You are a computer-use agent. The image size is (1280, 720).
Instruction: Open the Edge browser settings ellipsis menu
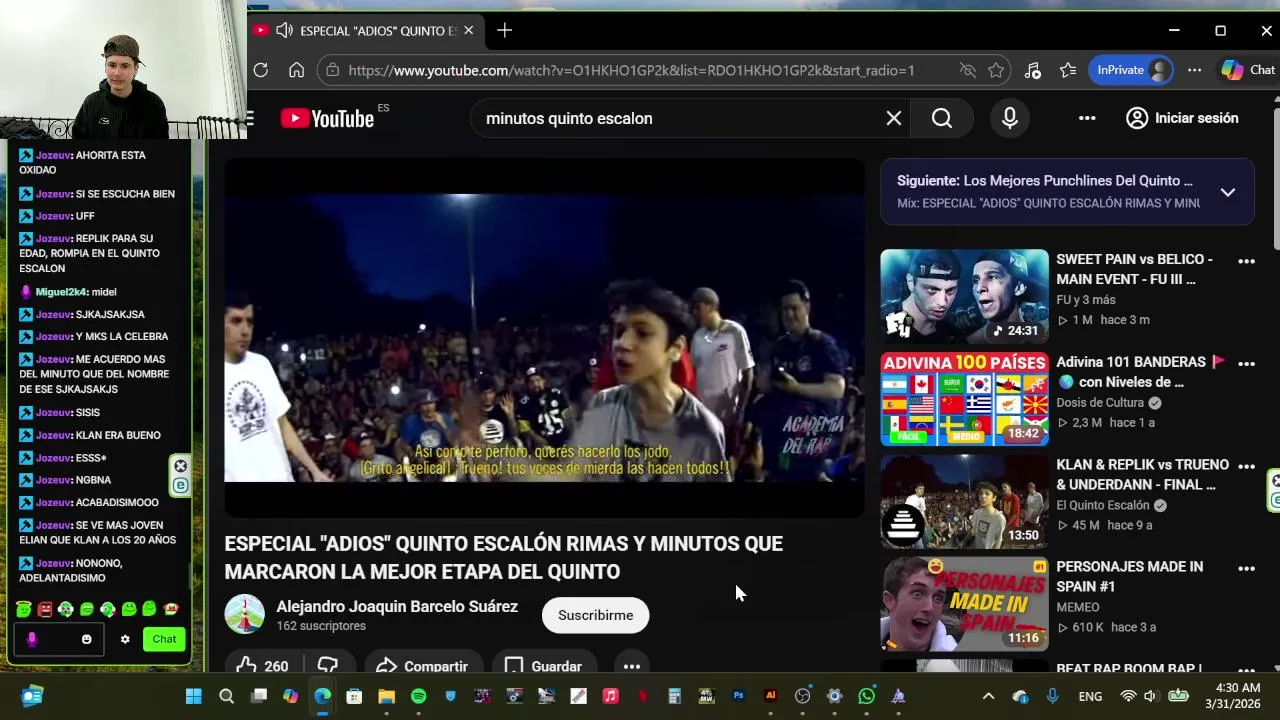[x=1194, y=70]
